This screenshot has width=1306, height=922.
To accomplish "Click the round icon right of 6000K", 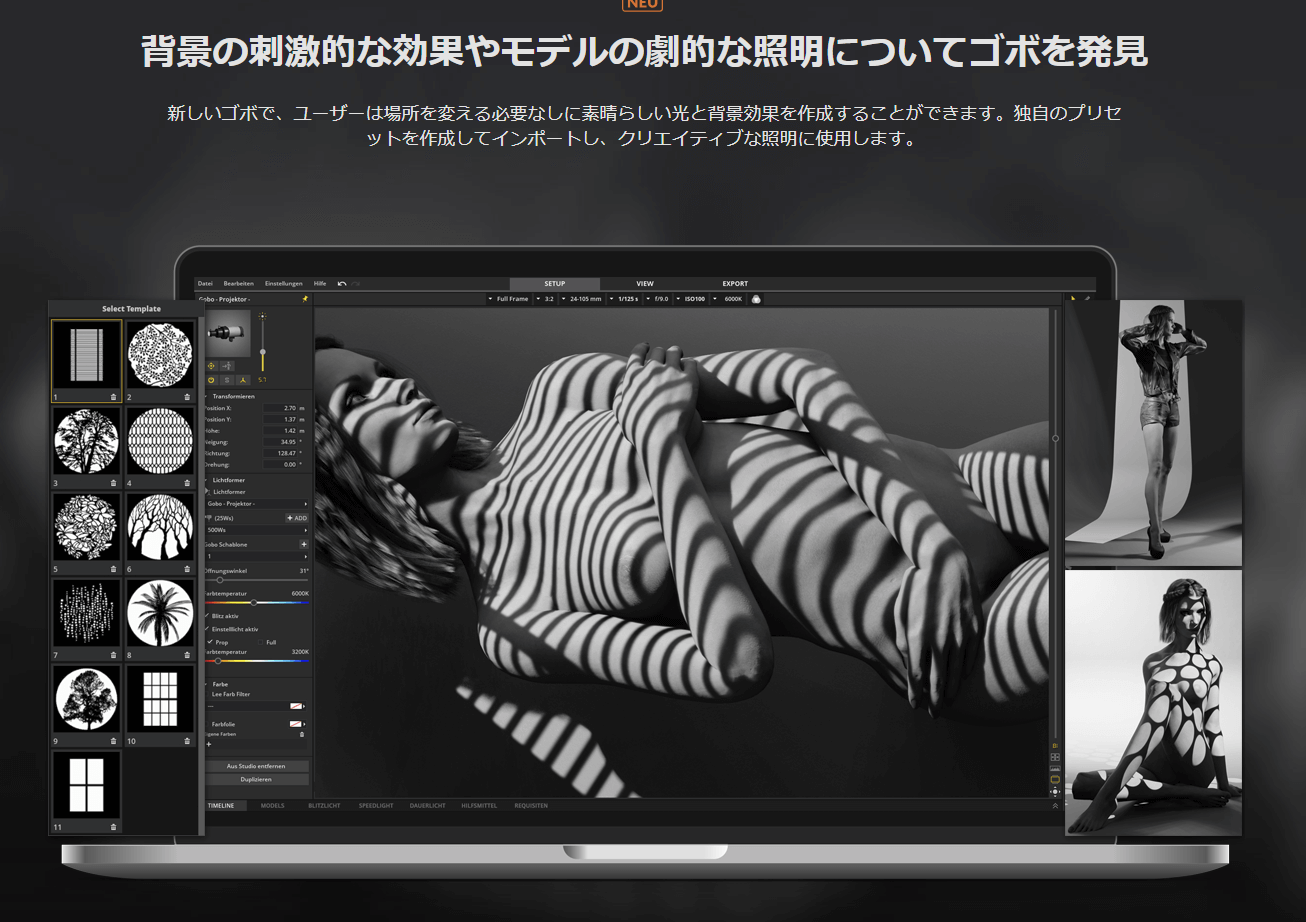I will [x=756, y=299].
